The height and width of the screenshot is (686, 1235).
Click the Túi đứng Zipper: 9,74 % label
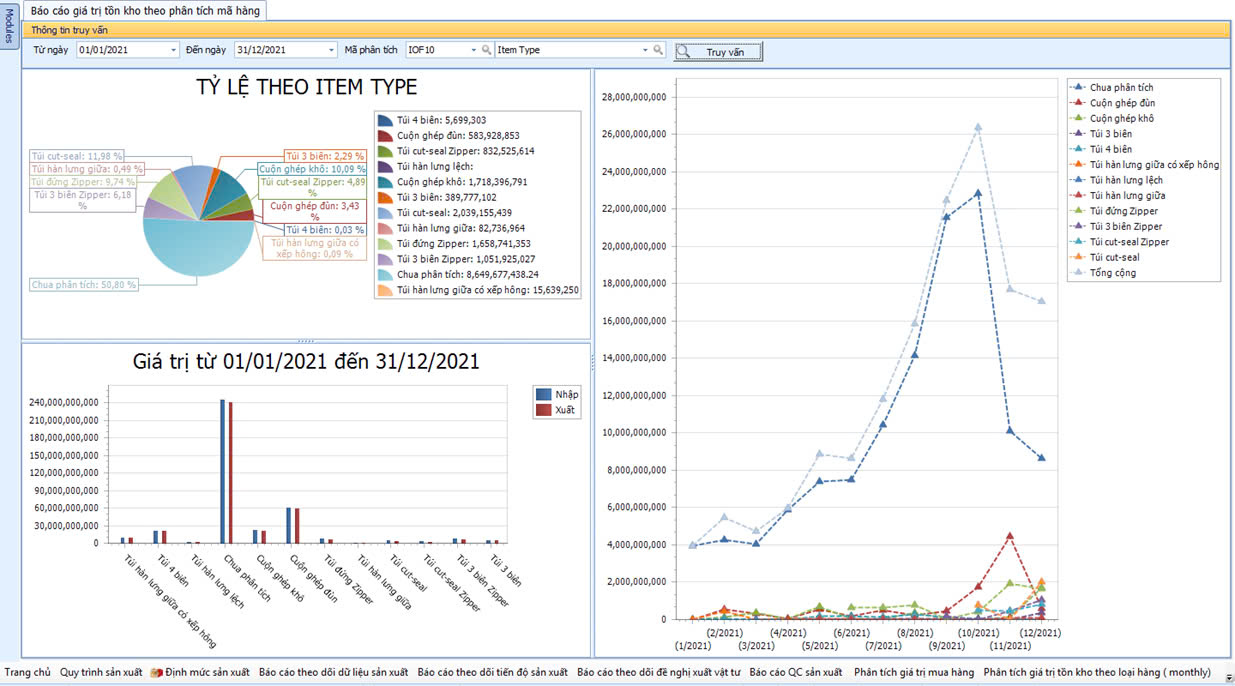tap(83, 182)
